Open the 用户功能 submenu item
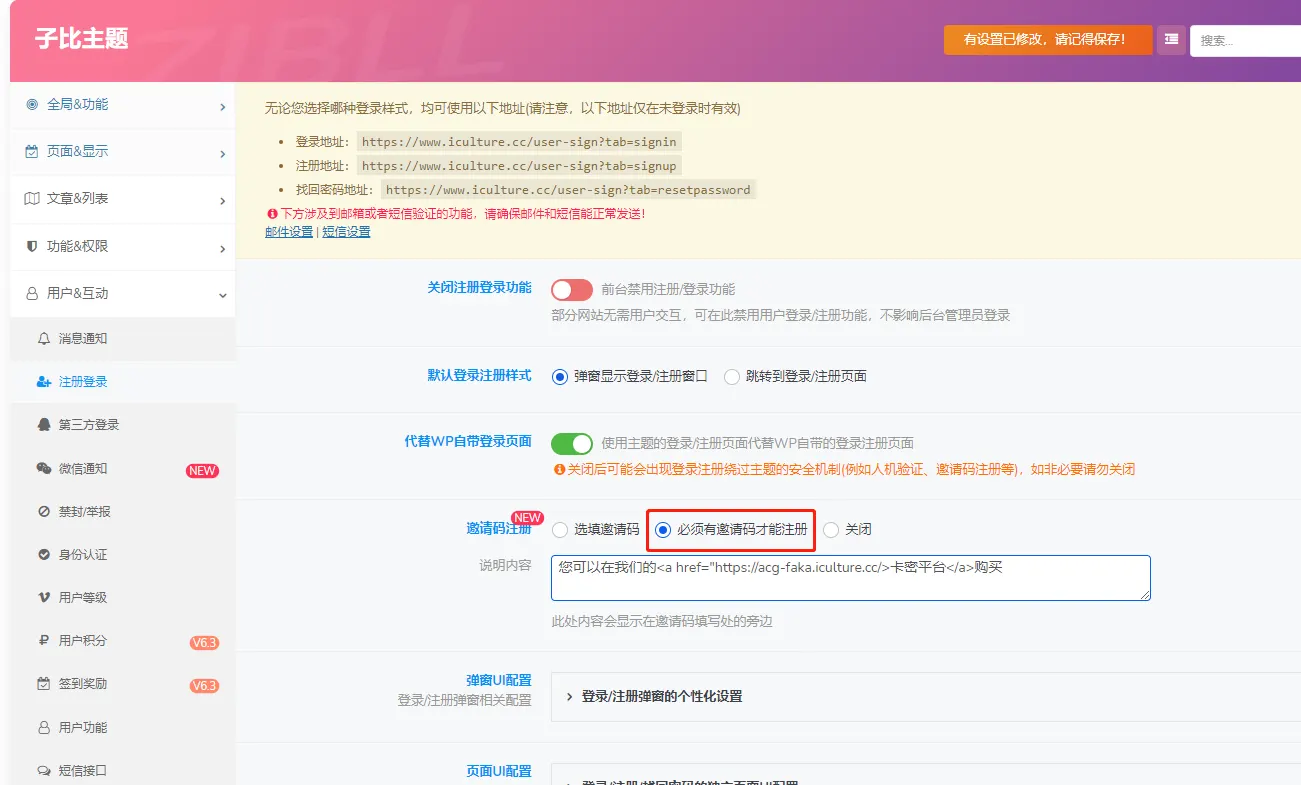 tap(123, 728)
